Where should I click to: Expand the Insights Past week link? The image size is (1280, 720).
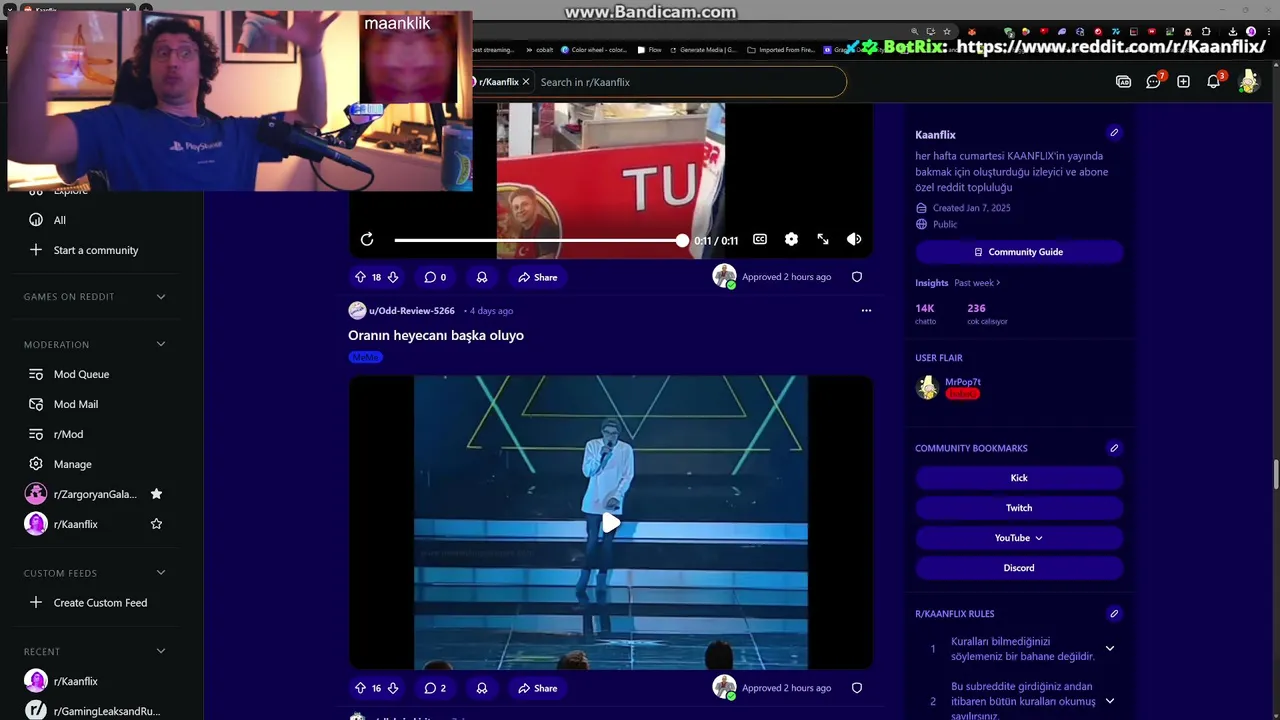pyautogui.click(x=977, y=283)
